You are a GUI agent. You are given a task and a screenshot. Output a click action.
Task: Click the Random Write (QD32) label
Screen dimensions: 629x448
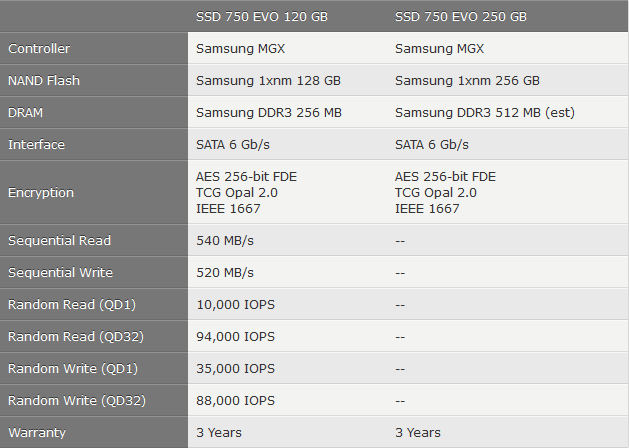point(77,401)
